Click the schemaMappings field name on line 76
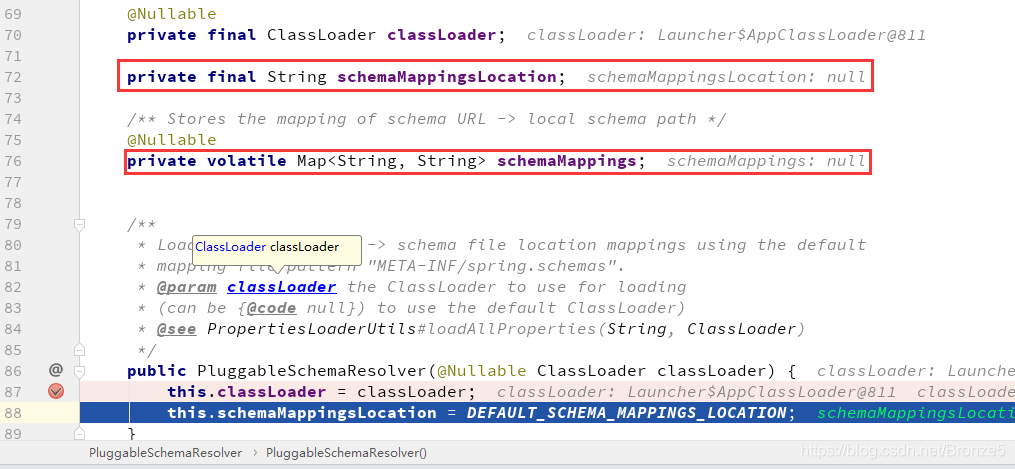The image size is (1015, 469). pyautogui.click(x=567, y=160)
